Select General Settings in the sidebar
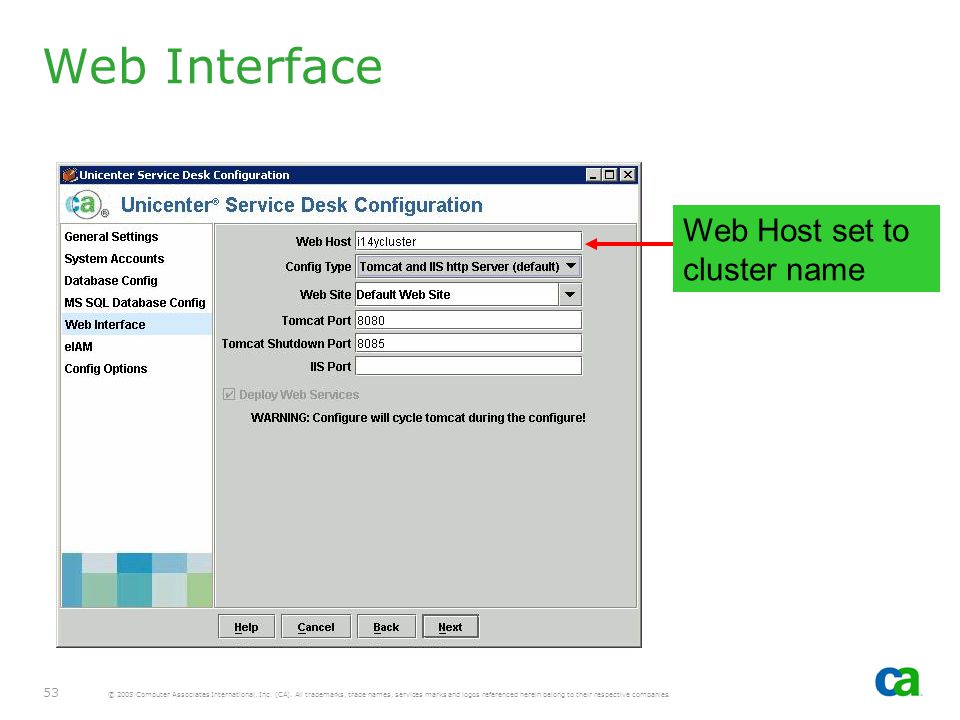This screenshot has height=720, width=960. coord(111,237)
